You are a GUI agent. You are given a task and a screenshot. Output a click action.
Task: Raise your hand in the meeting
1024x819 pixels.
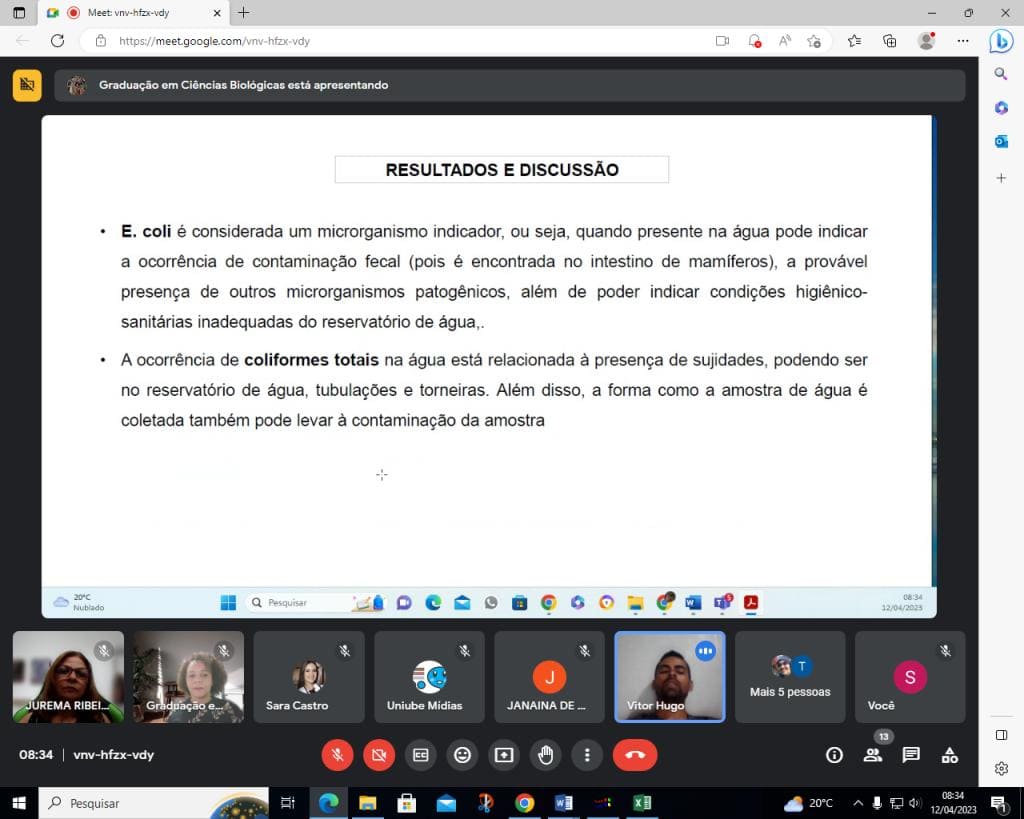tap(545, 755)
